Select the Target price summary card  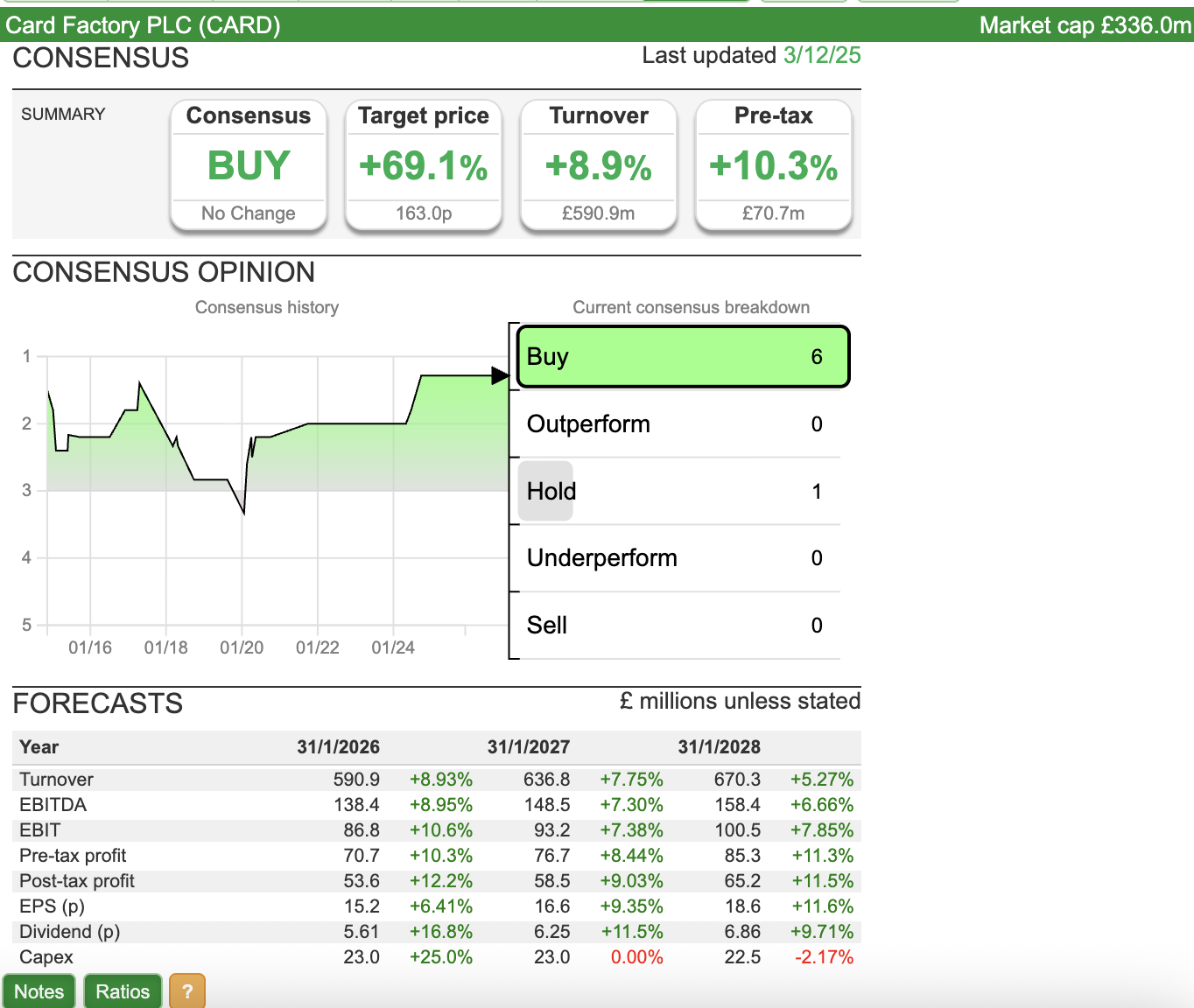424,165
